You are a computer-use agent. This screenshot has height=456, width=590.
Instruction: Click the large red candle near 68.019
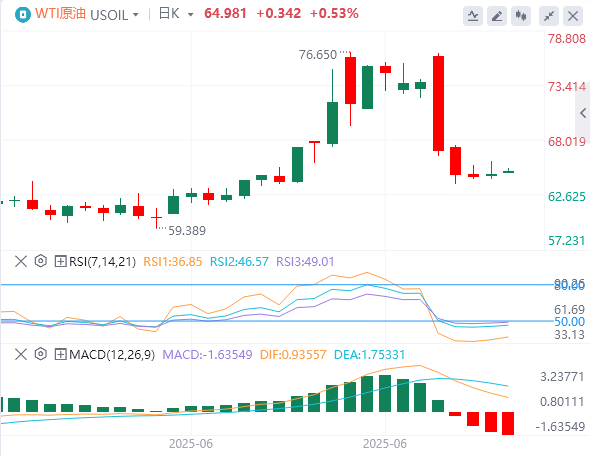pyautogui.click(x=438, y=103)
